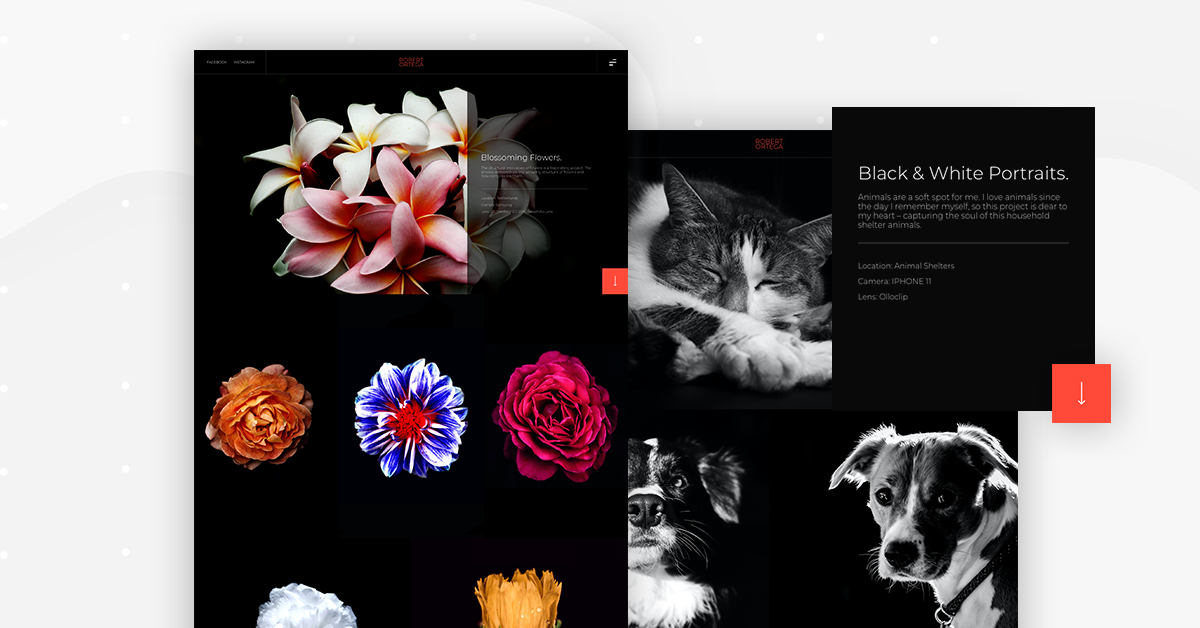Open the orange rose photo
Viewport: 1200px width, 628px height.
point(259,416)
